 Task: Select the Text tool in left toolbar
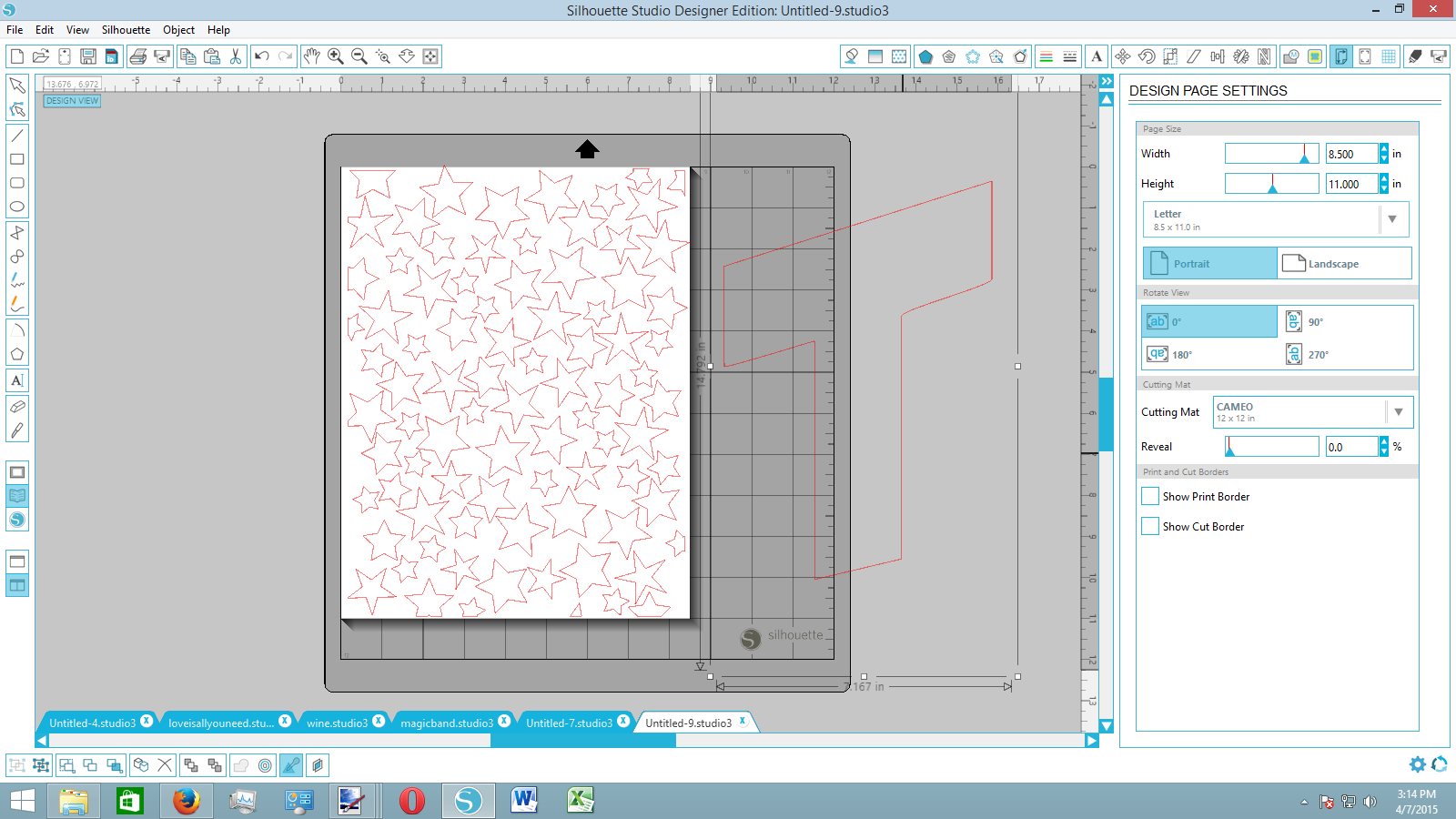tap(17, 380)
